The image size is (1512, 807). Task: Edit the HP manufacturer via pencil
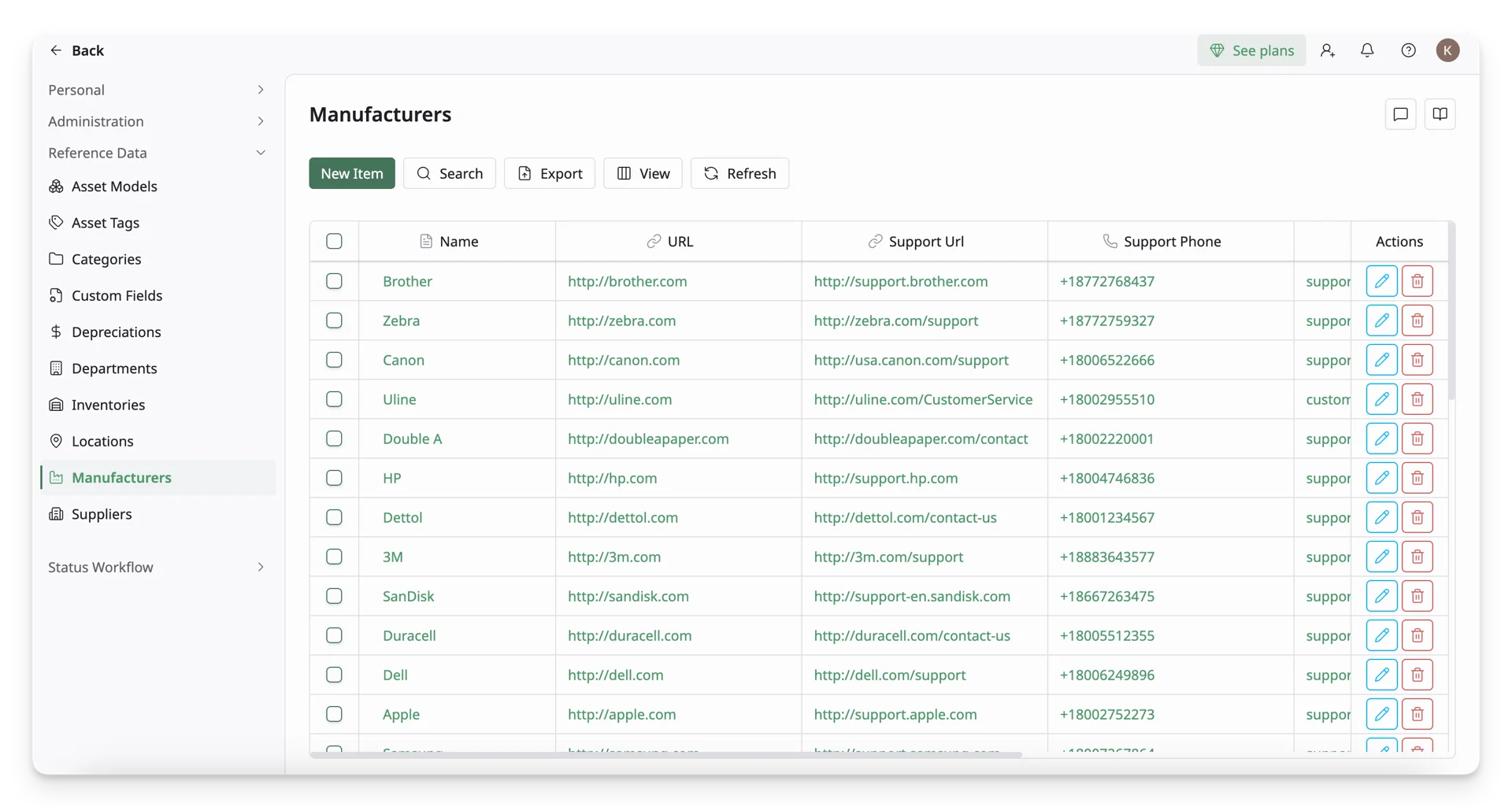click(1381, 478)
